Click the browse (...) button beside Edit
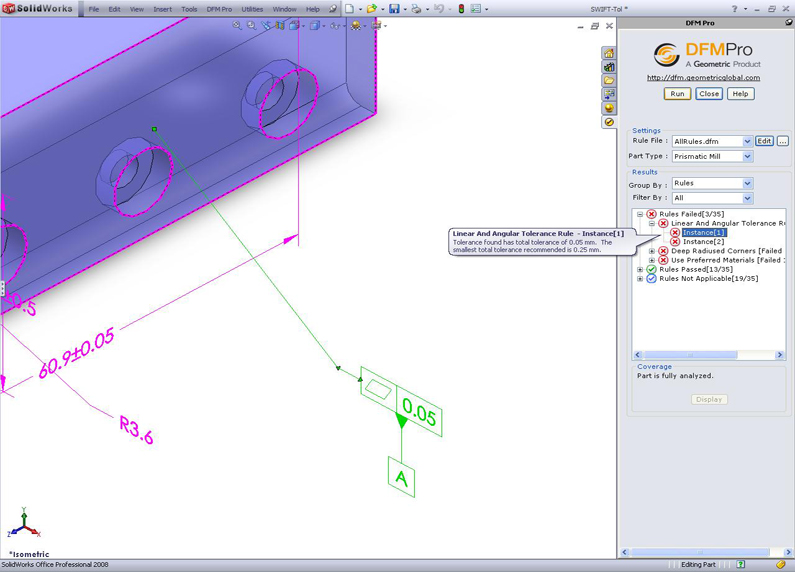The image size is (795, 572). coord(783,141)
